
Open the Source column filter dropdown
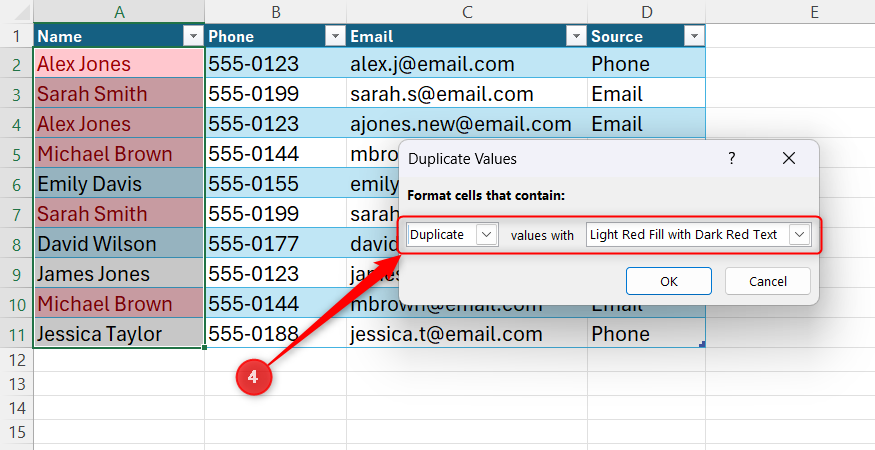(694, 36)
